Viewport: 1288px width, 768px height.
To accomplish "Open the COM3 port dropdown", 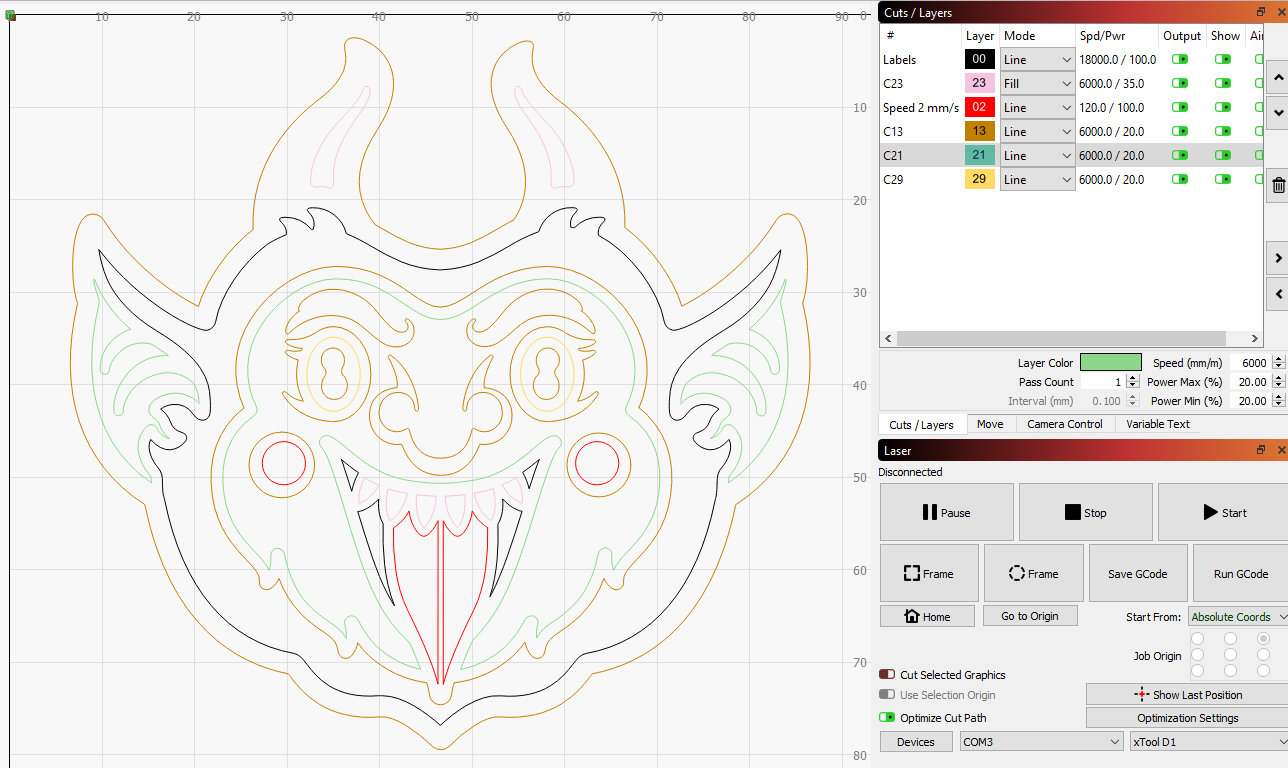I will [x=1041, y=741].
